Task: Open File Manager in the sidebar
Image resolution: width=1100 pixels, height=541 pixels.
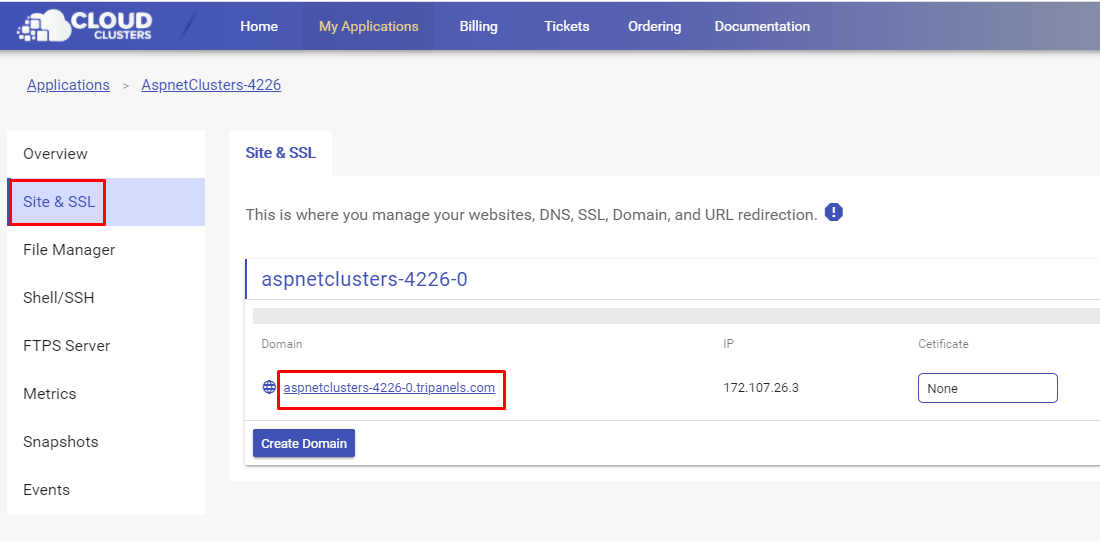Action: 69,250
